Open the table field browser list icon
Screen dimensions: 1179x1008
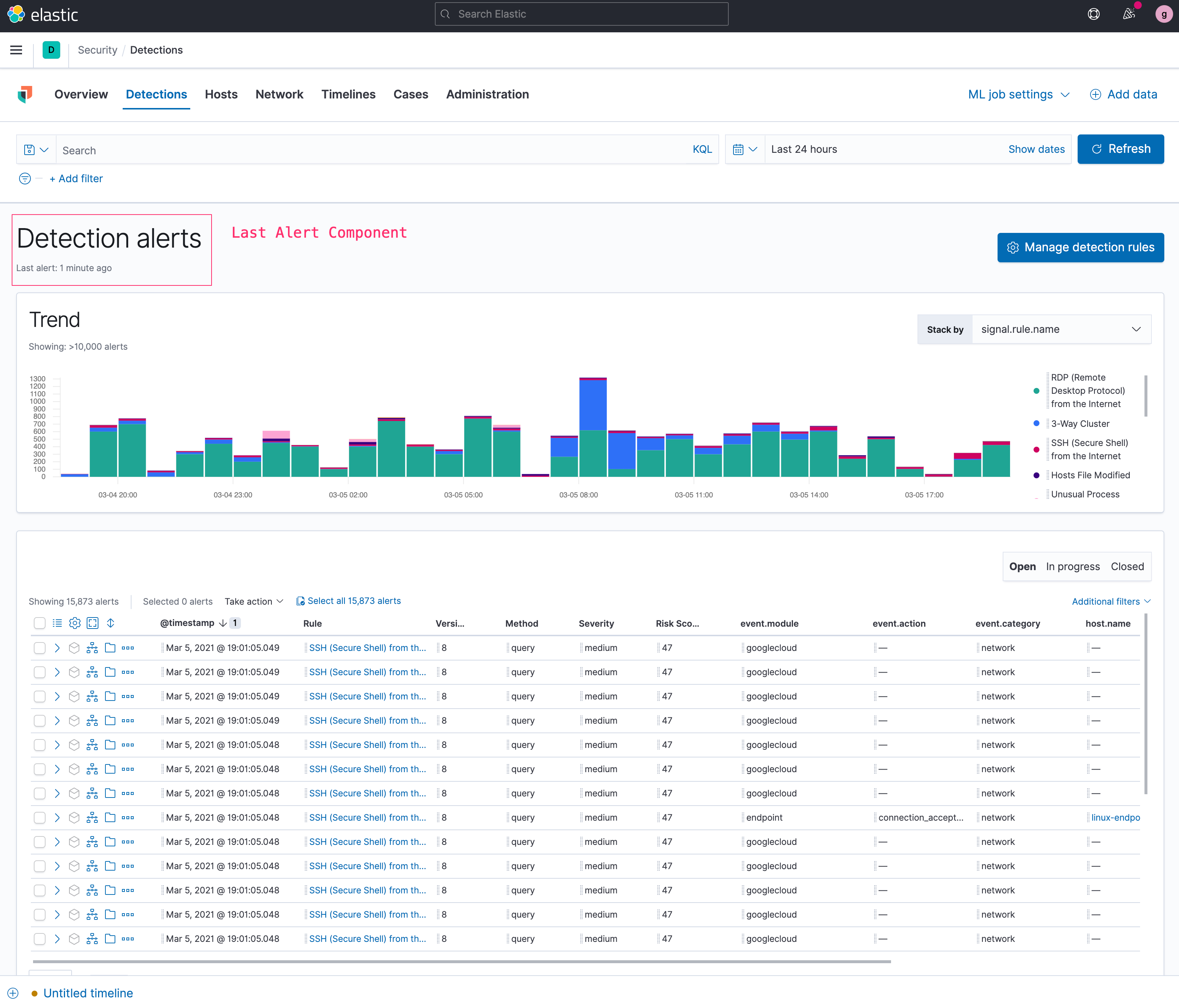point(57,623)
